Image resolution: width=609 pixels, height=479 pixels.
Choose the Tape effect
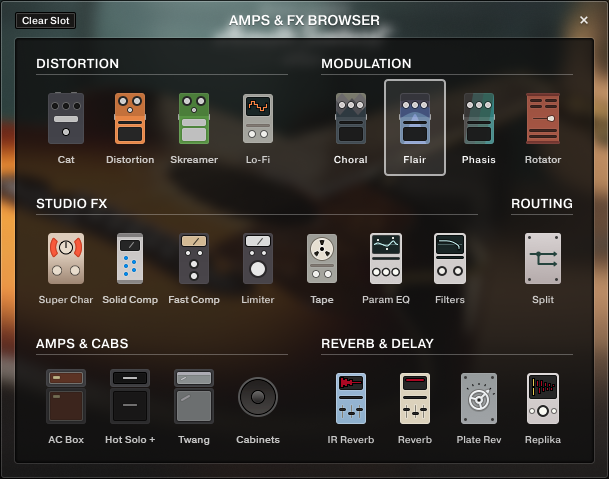click(322, 260)
